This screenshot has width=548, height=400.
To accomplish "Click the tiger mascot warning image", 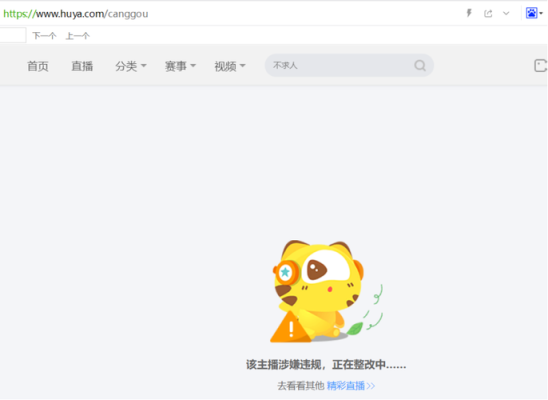I will pyautogui.click(x=326, y=291).
